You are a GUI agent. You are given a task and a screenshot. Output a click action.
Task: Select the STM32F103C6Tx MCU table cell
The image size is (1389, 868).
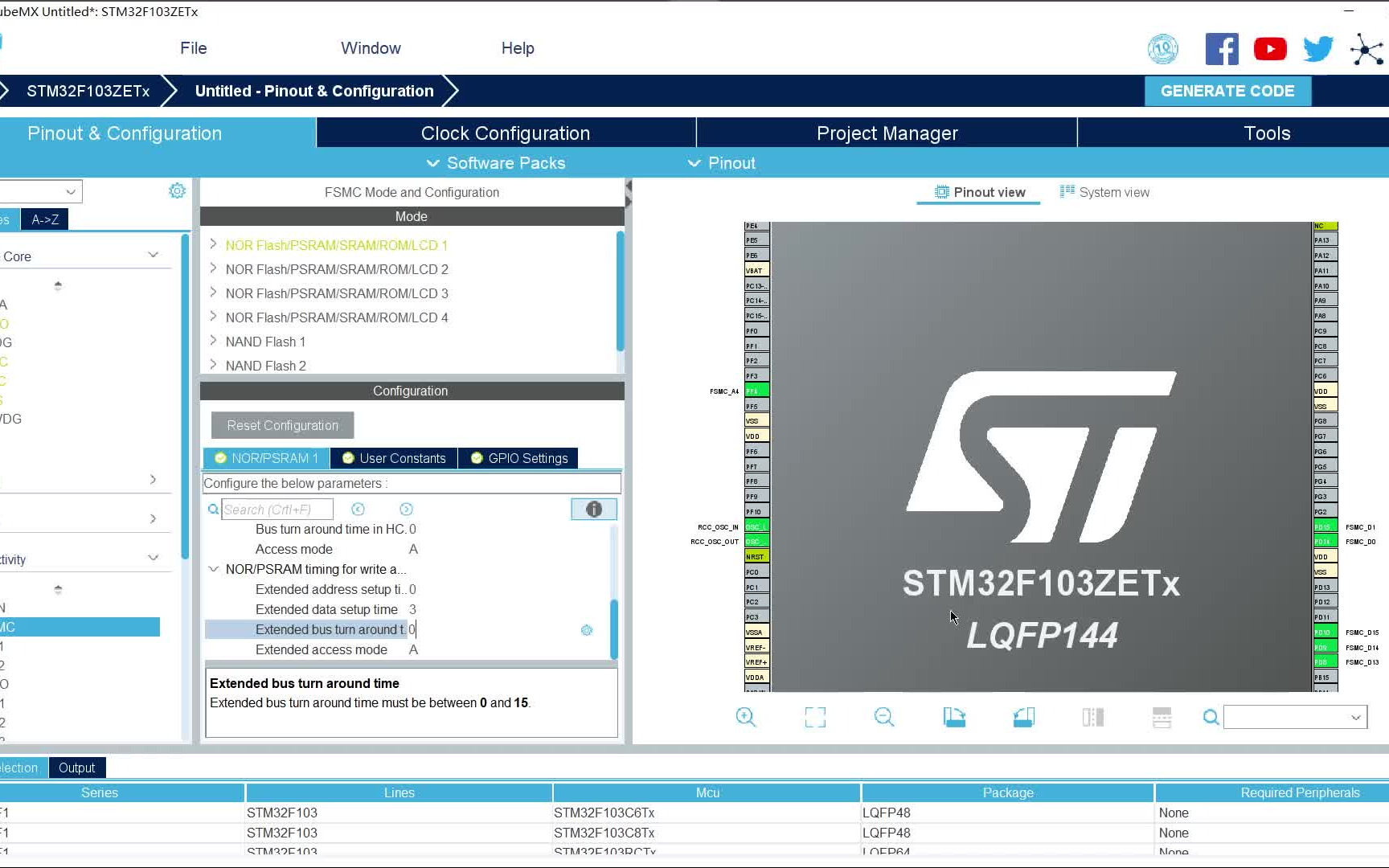point(604,813)
